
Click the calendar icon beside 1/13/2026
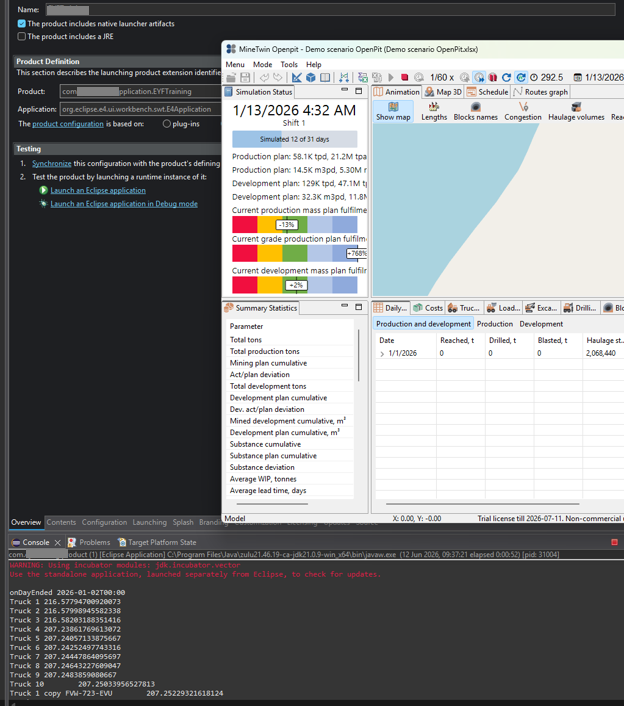pos(577,77)
